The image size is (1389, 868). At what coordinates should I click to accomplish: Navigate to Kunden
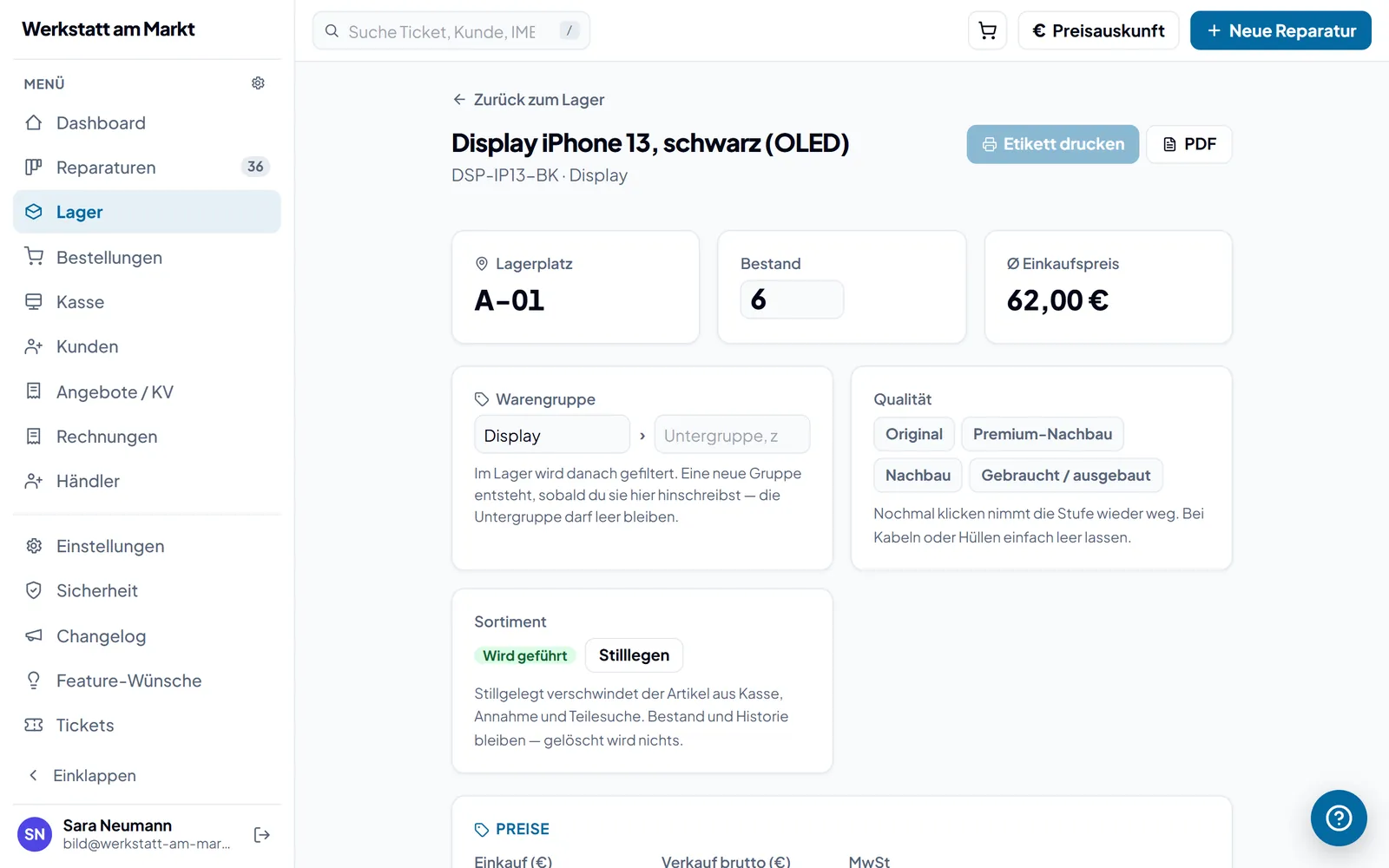tap(147, 346)
